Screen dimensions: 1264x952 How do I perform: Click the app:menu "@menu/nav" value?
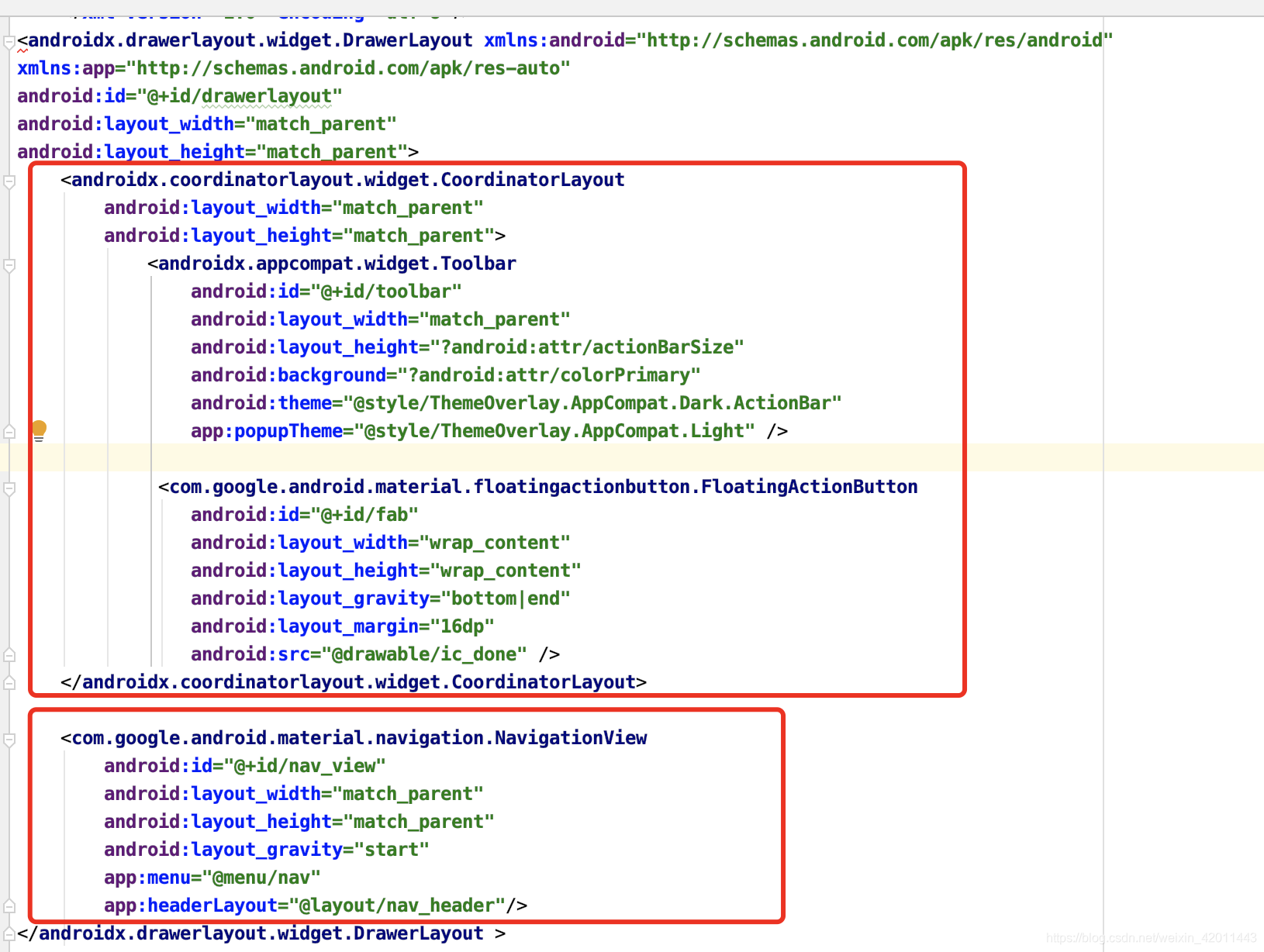click(x=261, y=878)
